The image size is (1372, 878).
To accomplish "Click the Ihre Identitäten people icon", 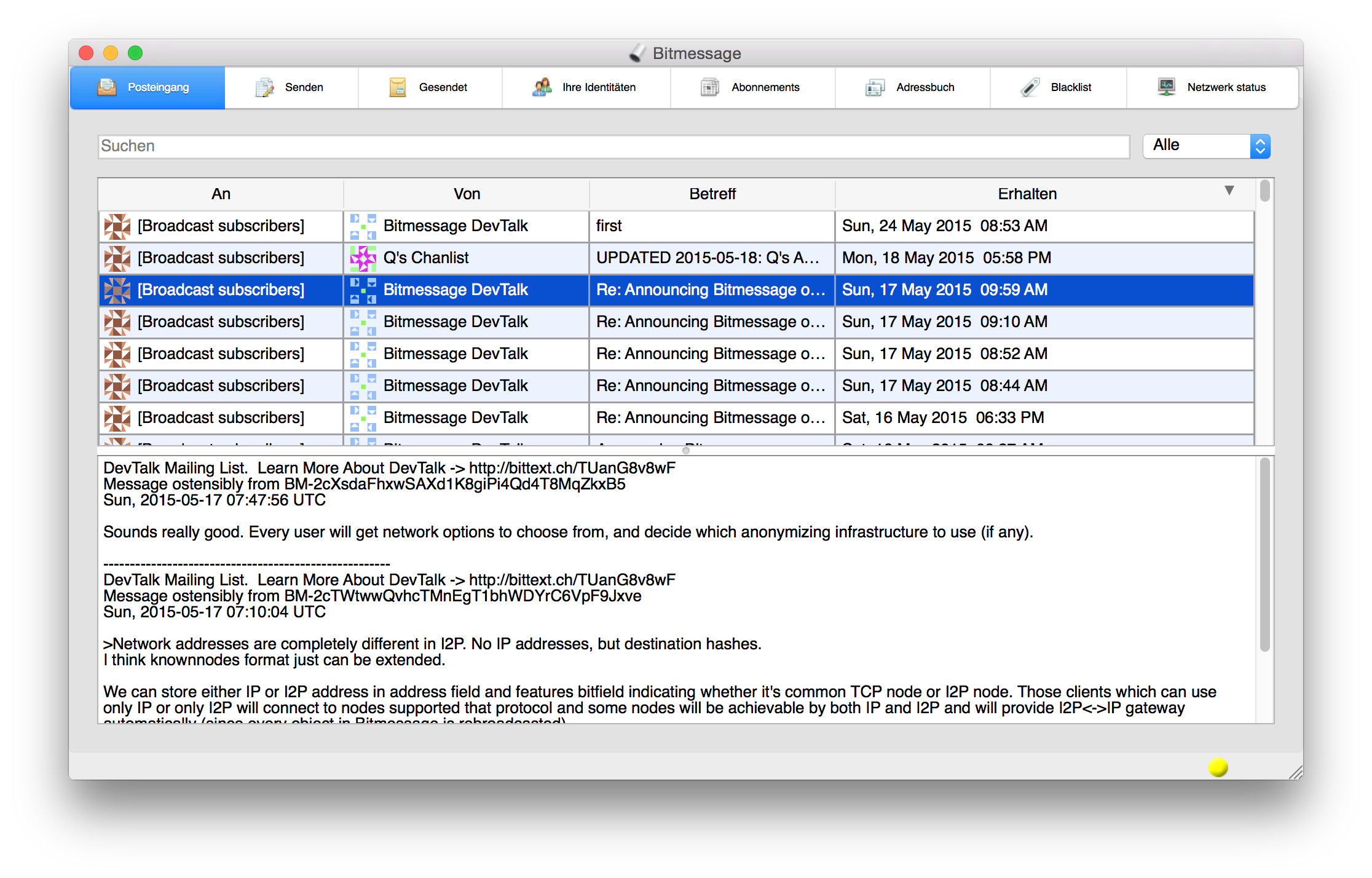I will click(x=542, y=87).
